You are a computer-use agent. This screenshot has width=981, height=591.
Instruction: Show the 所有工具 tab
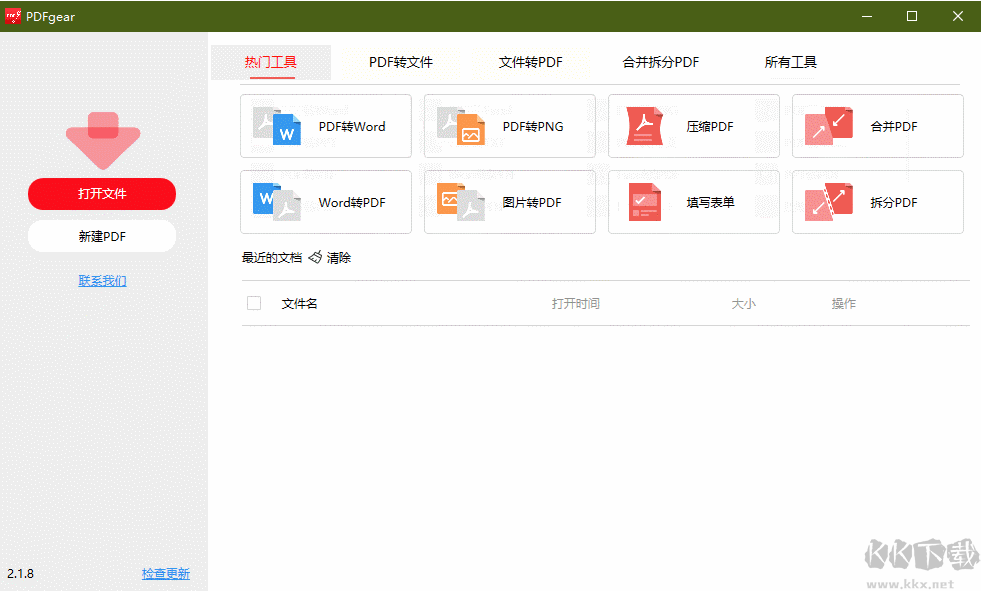[x=791, y=62]
